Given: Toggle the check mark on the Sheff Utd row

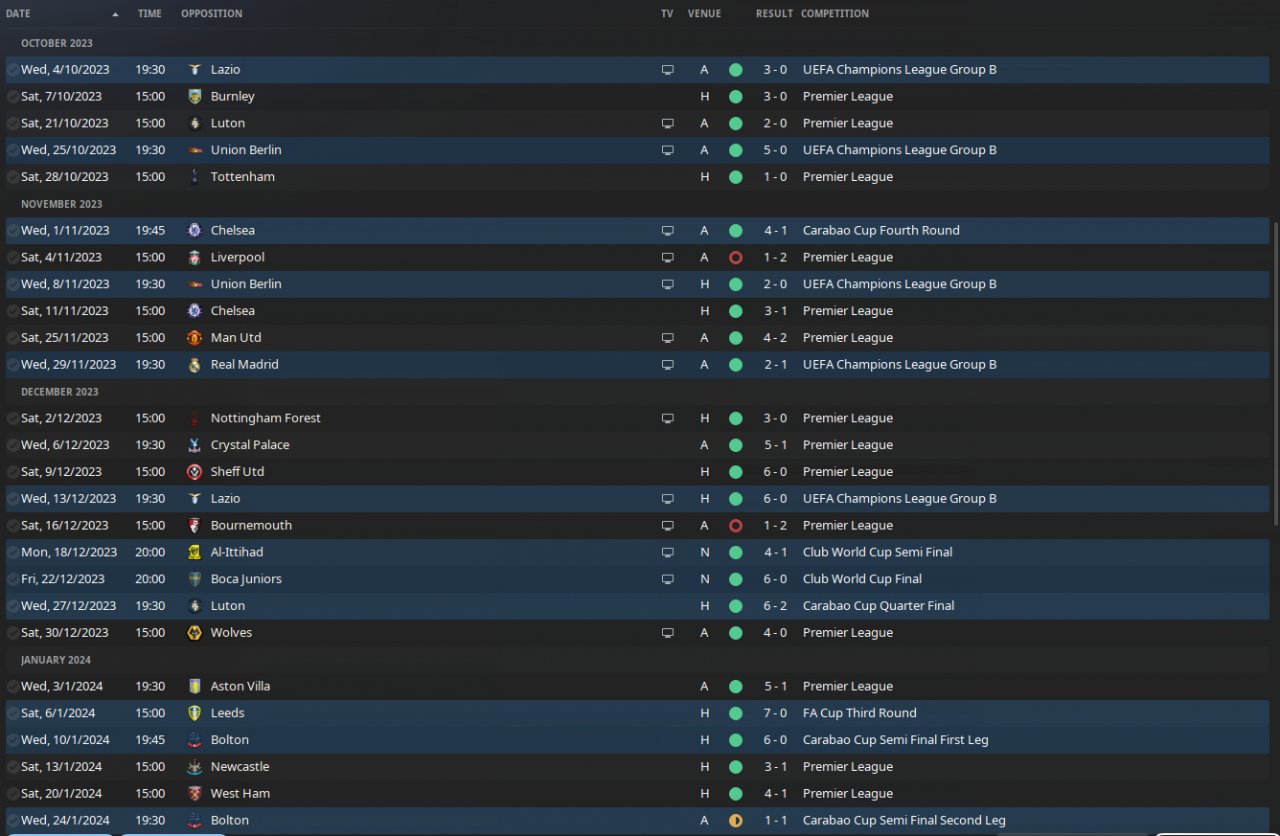Looking at the screenshot, I should click(x=12, y=472).
